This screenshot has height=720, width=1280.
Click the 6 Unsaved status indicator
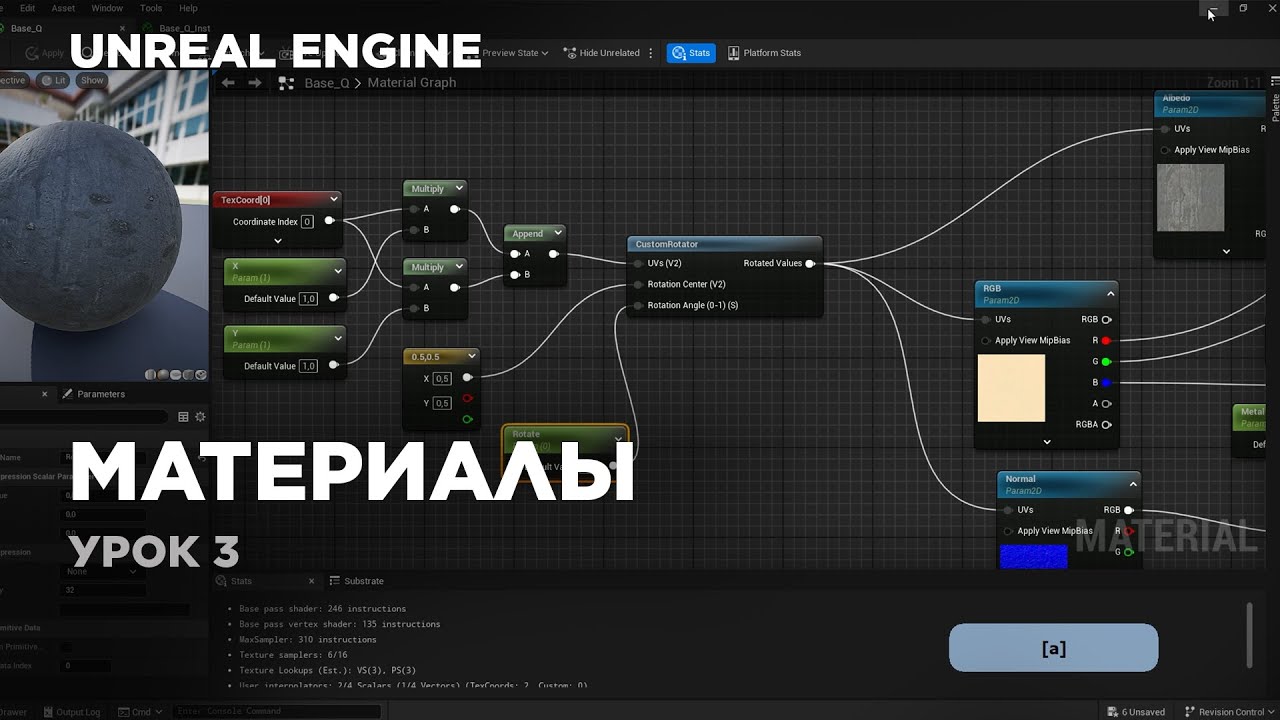click(1136, 712)
